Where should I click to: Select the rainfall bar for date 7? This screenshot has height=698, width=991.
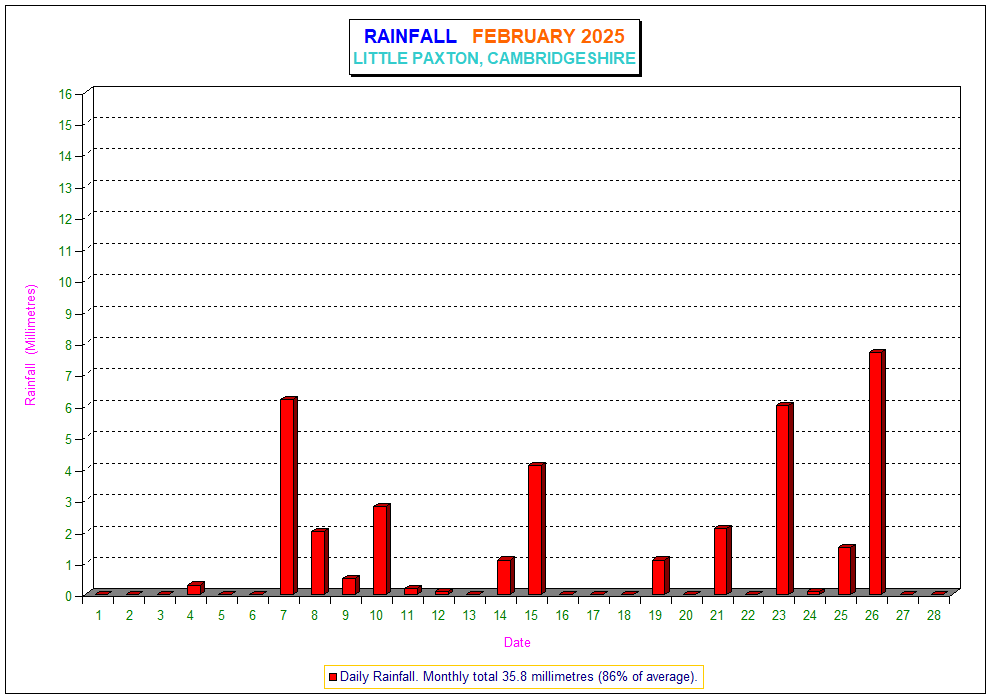point(289,496)
